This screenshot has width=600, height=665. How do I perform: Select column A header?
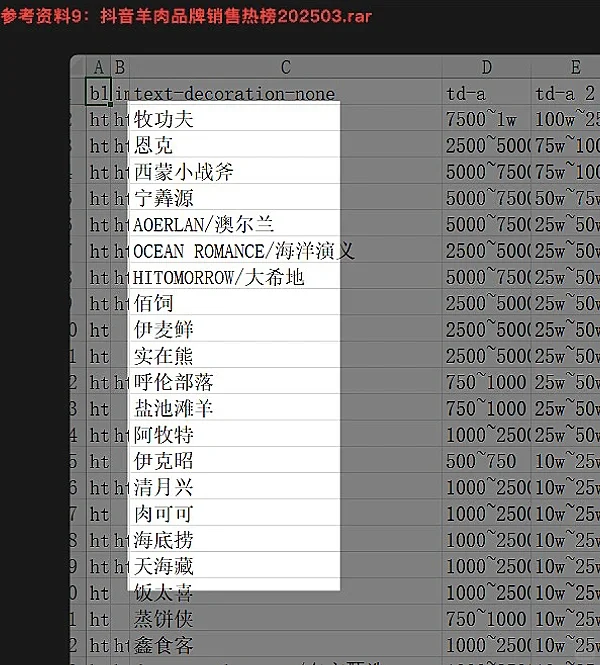(x=99, y=67)
